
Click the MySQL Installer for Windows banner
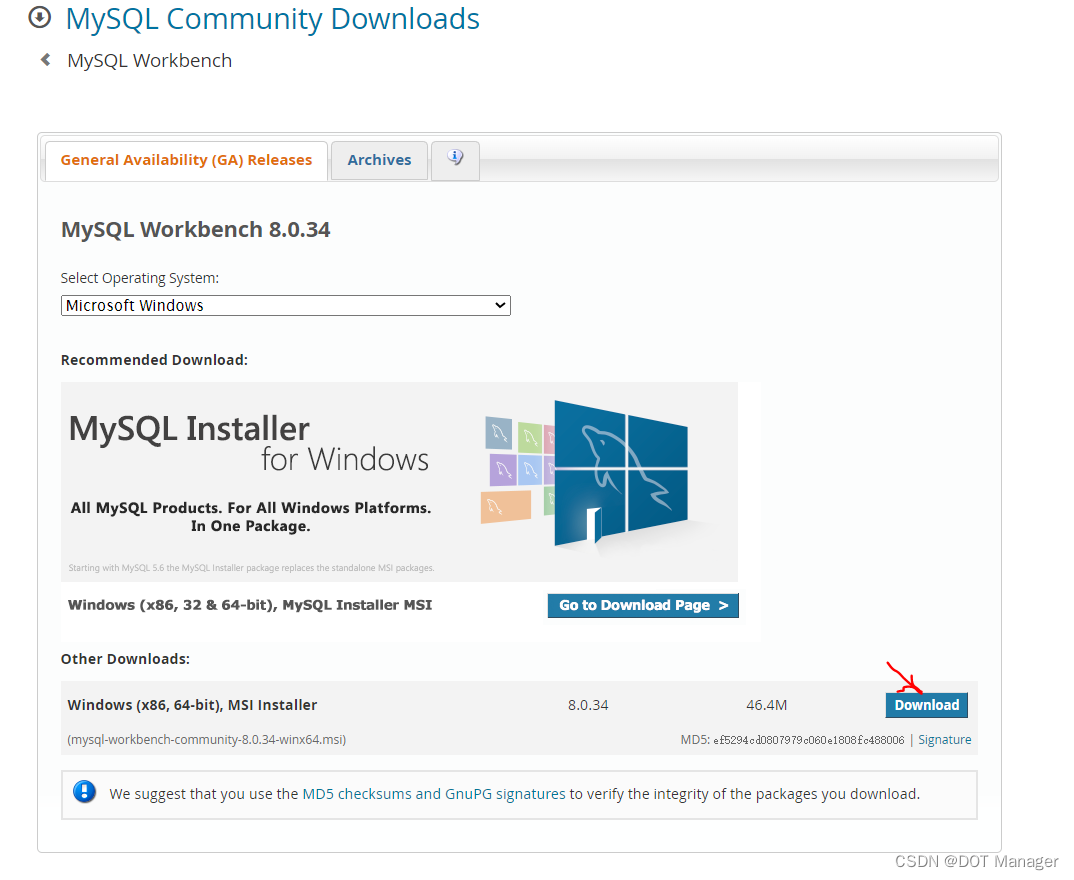(399, 482)
